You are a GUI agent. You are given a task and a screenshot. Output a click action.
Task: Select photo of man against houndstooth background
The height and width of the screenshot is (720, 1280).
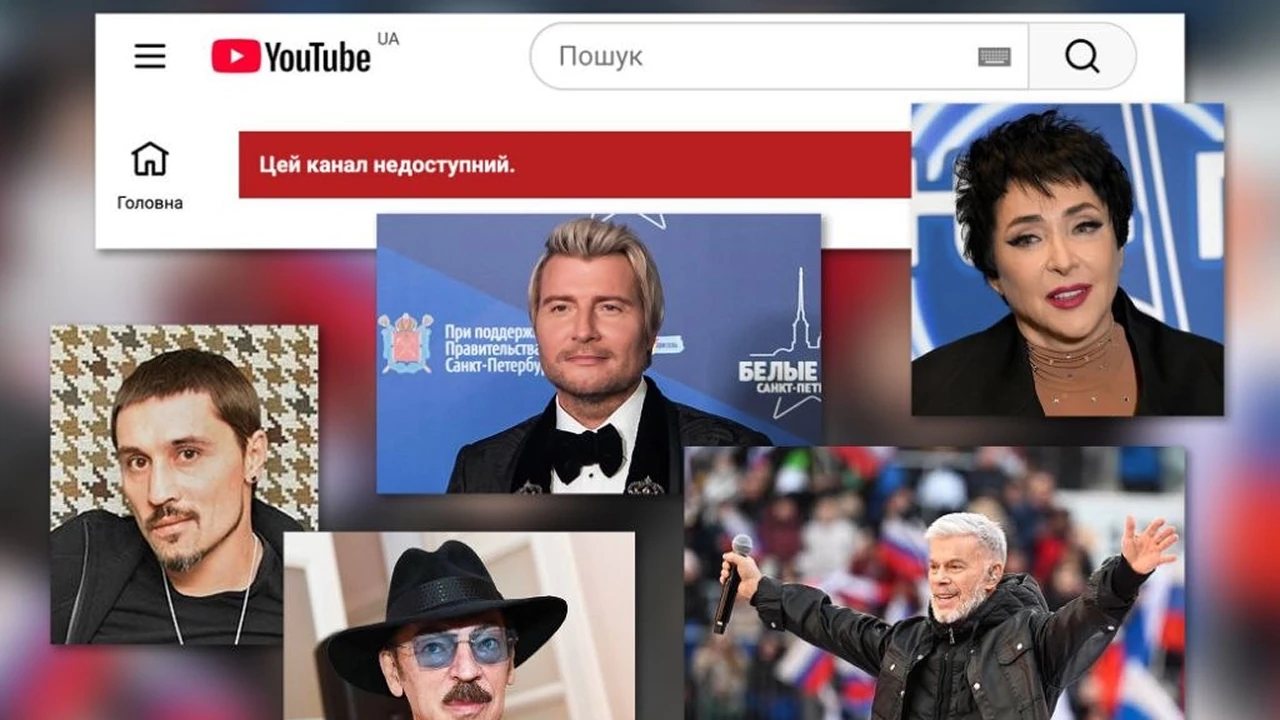point(184,484)
